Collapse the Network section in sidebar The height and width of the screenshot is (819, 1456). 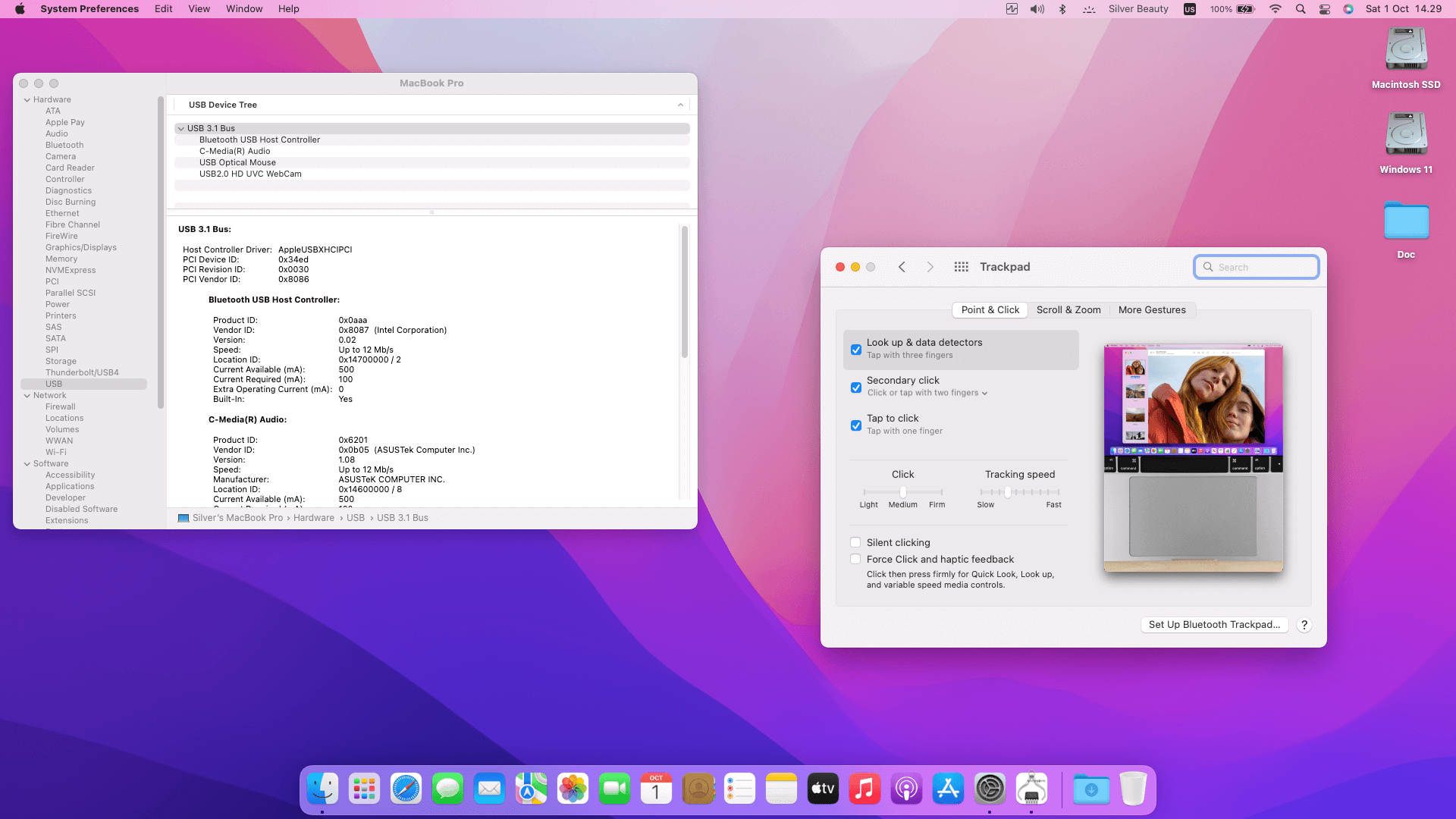[x=27, y=396]
